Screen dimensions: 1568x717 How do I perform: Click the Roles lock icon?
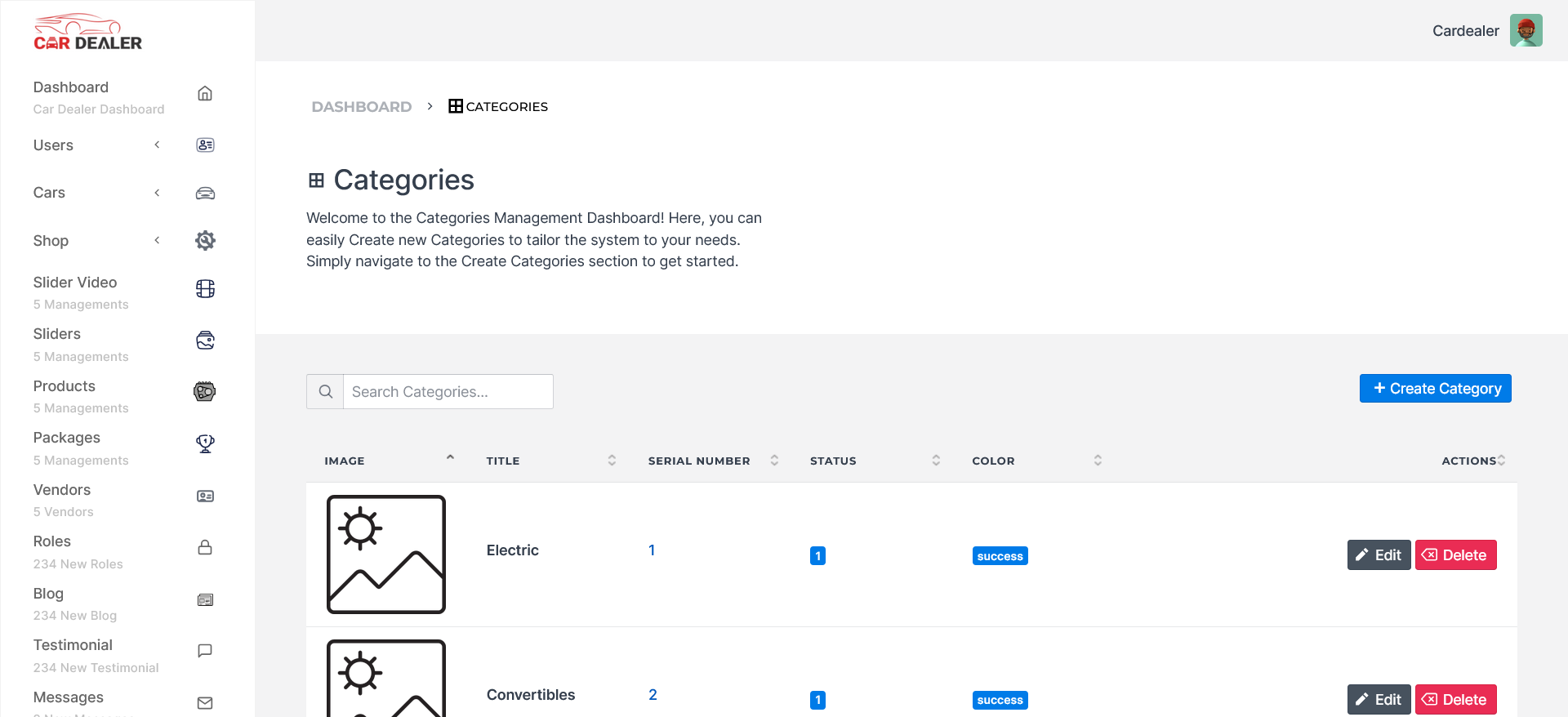click(205, 547)
